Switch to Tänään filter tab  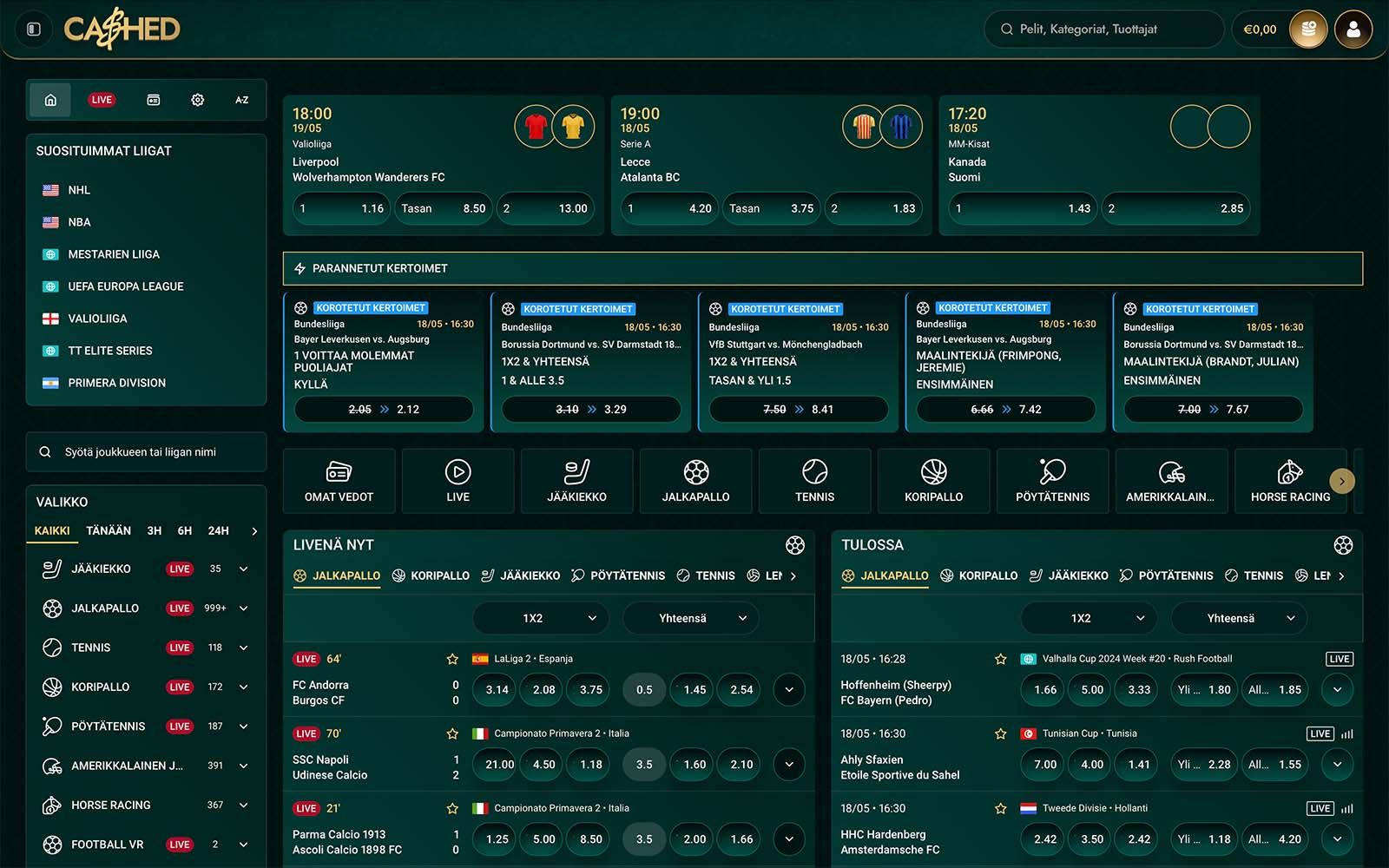coord(109,530)
